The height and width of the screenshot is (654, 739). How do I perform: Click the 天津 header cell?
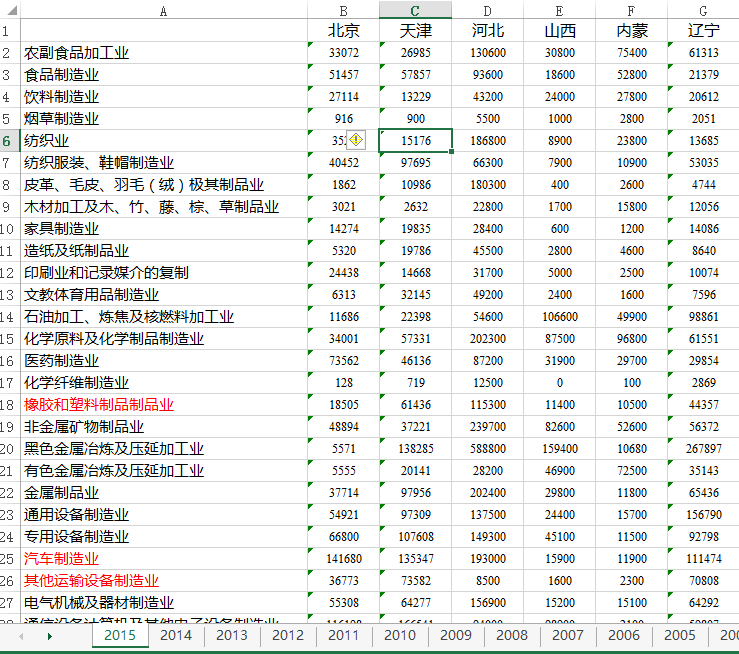[415, 31]
